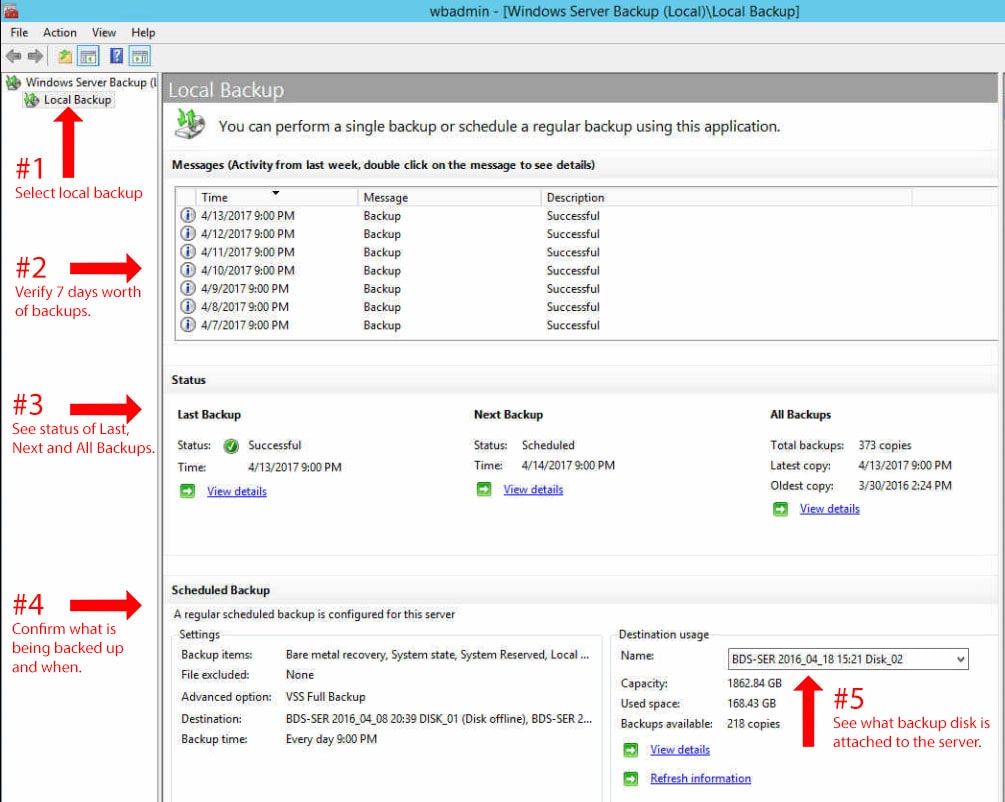Click the green arrow icon under Next Backup

(x=484, y=490)
